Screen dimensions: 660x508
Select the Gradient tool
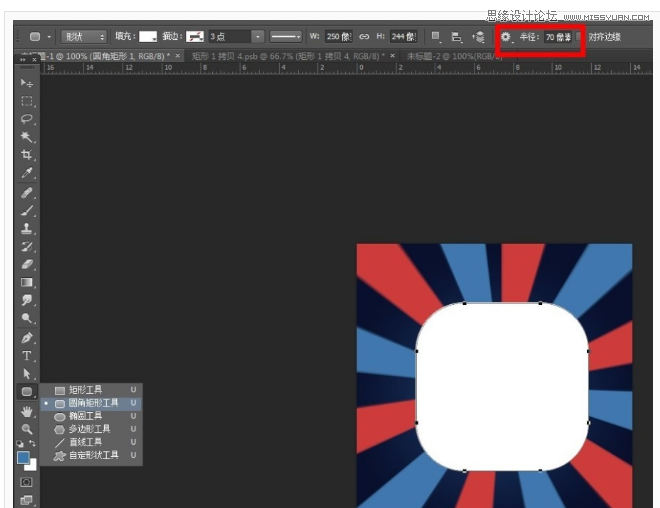27,282
